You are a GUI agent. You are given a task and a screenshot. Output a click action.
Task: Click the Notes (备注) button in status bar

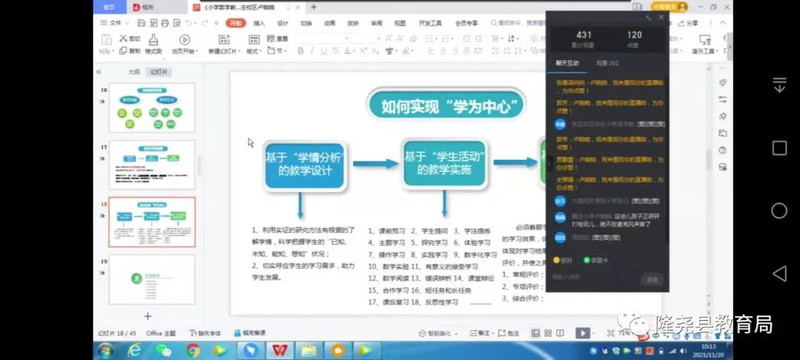(x=479, y=333)
